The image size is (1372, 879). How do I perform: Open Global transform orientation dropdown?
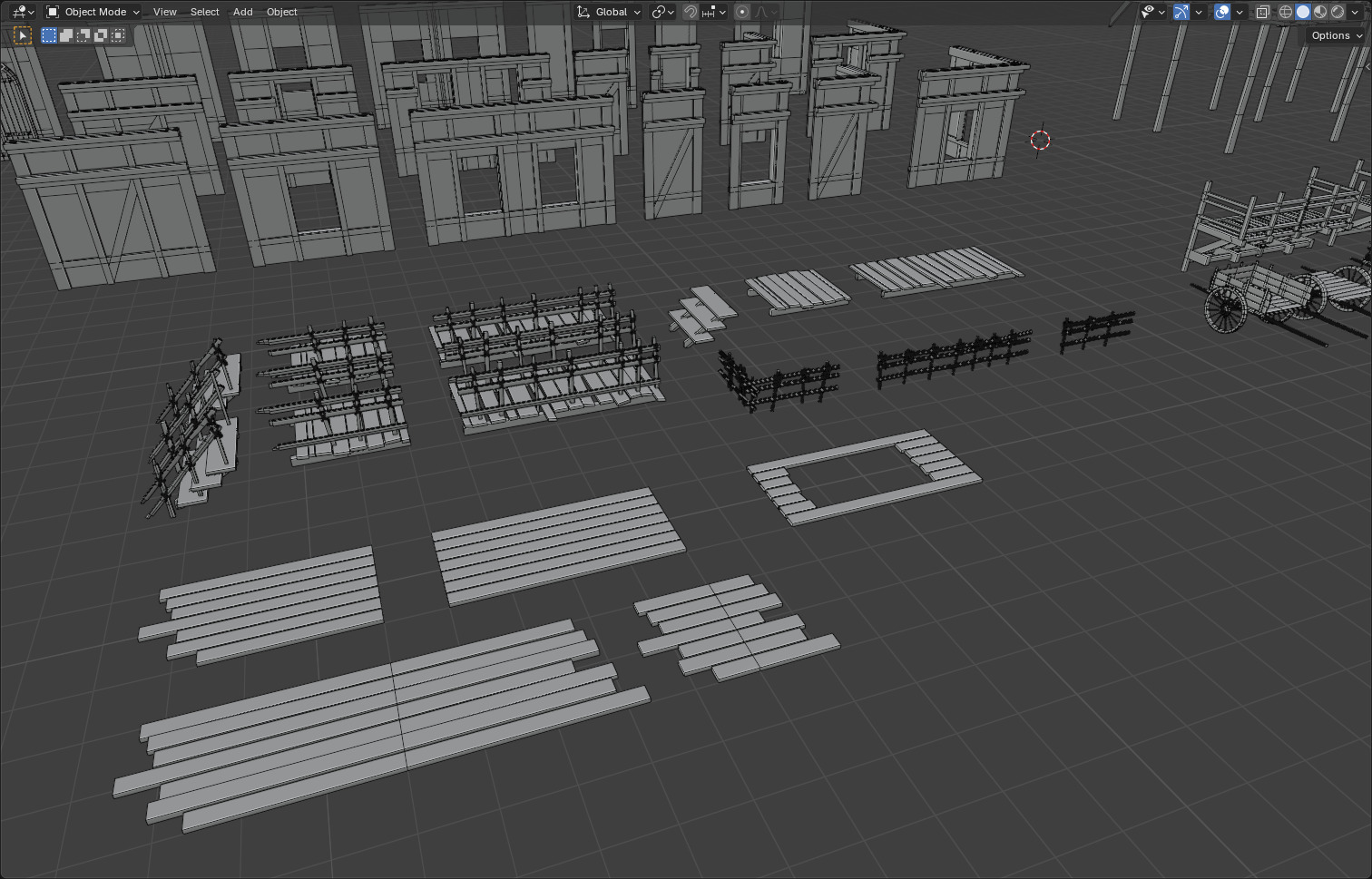[609, 12]
